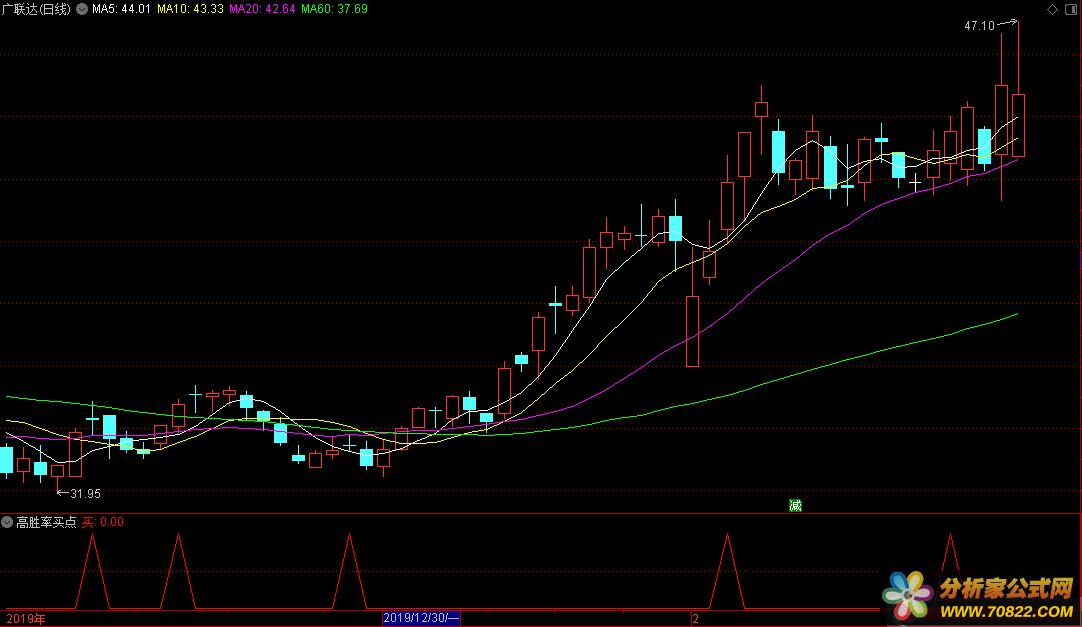Click the green MA60: 37.69 label
This screenshot has height=627, width=1082.
[334, 9]
